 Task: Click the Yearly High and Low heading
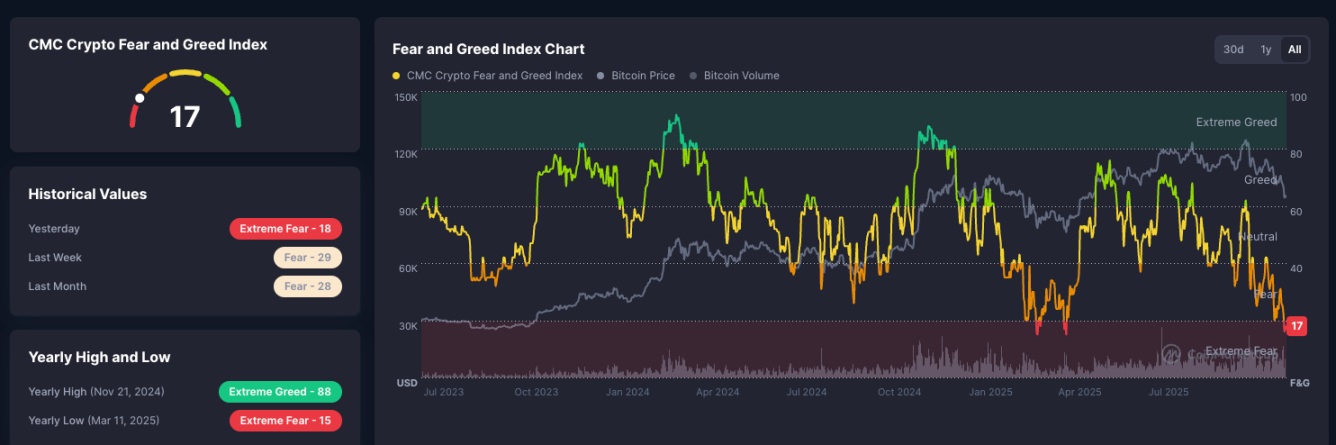click(99, 357)
